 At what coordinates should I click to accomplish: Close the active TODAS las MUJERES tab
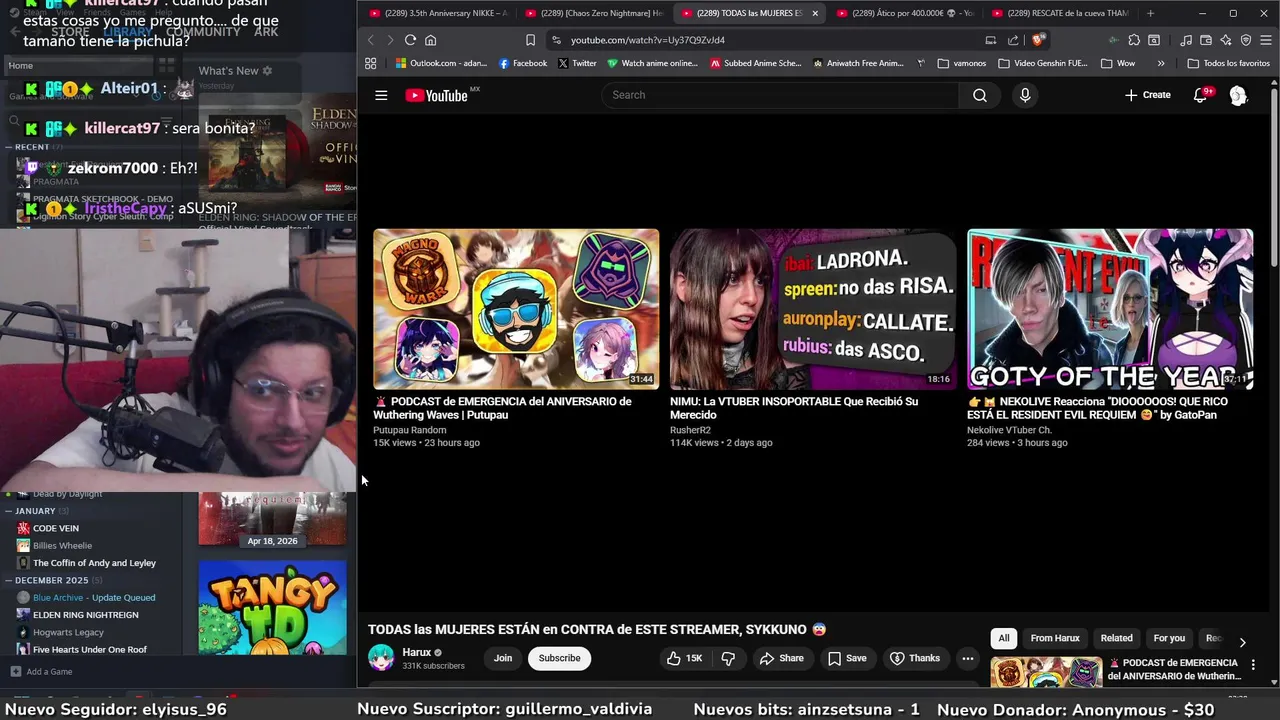tap(815, 13)
